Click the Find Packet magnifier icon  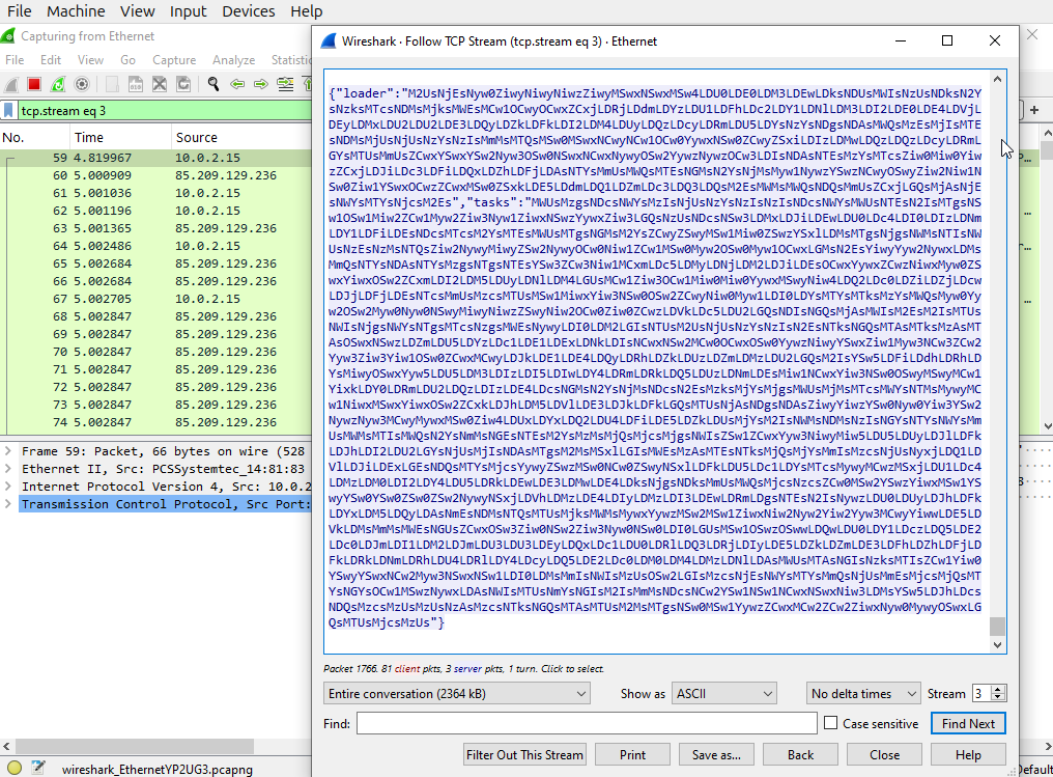[212, 85]
